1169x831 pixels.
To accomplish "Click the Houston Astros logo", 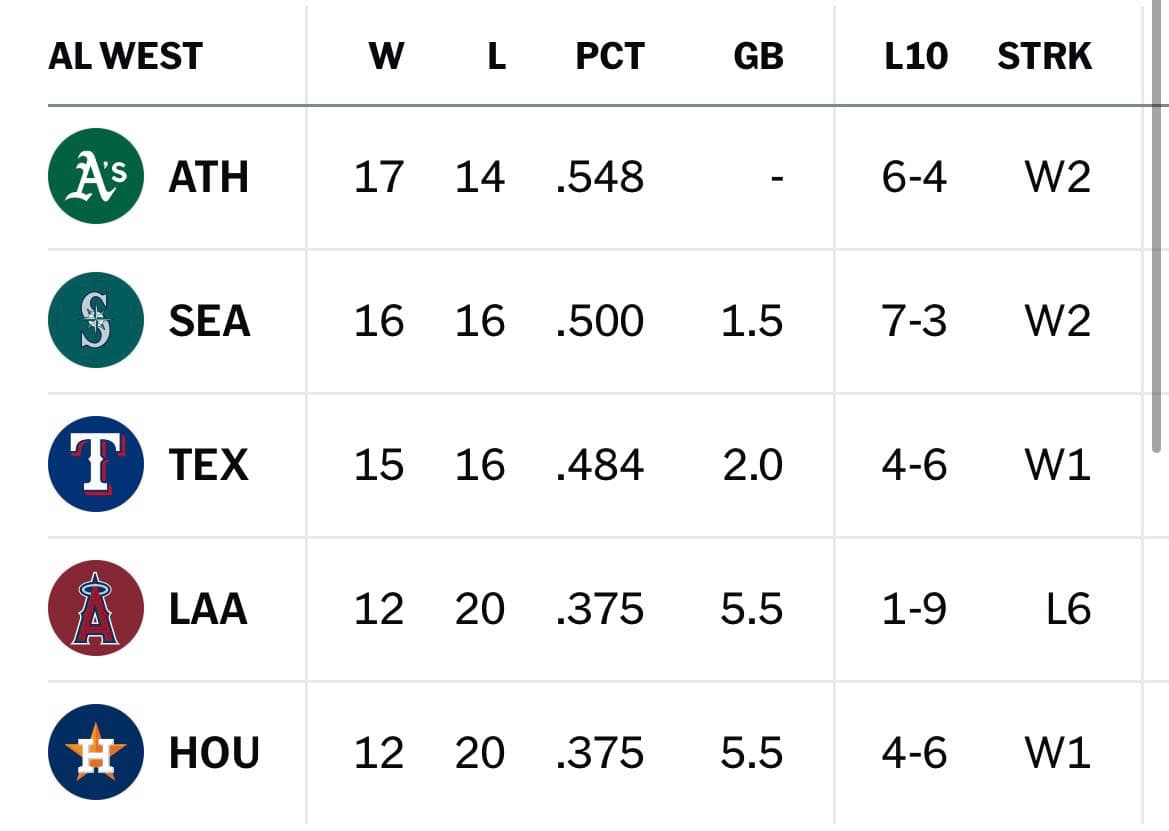I will coord(95,751).
